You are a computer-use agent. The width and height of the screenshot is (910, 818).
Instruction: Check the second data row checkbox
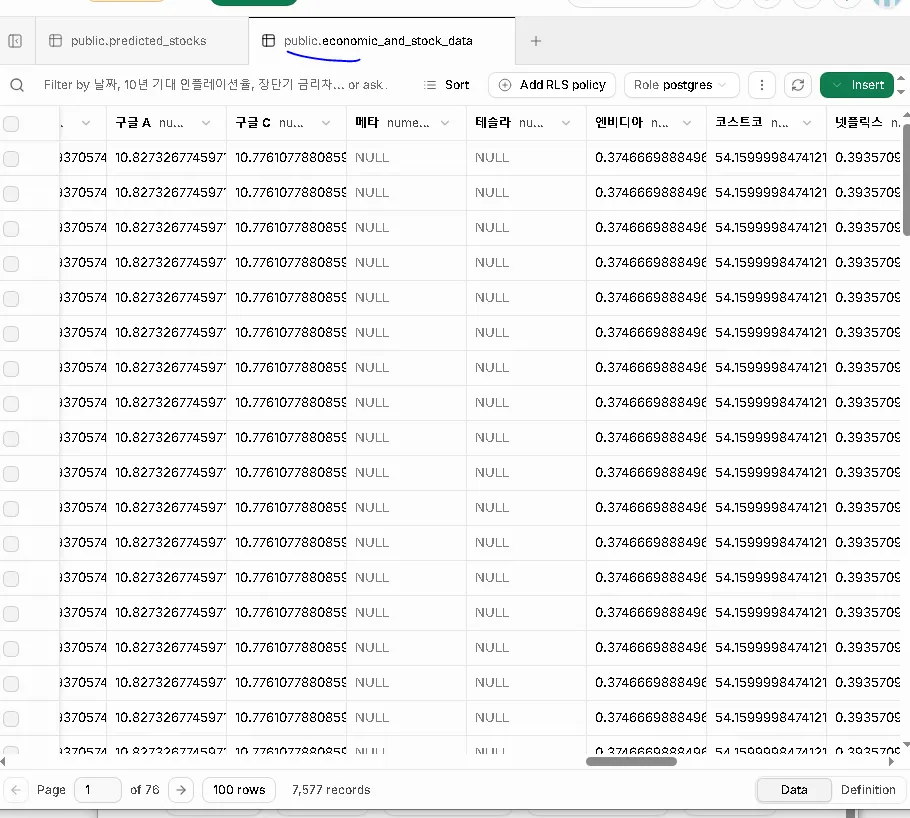pos(11,193)
